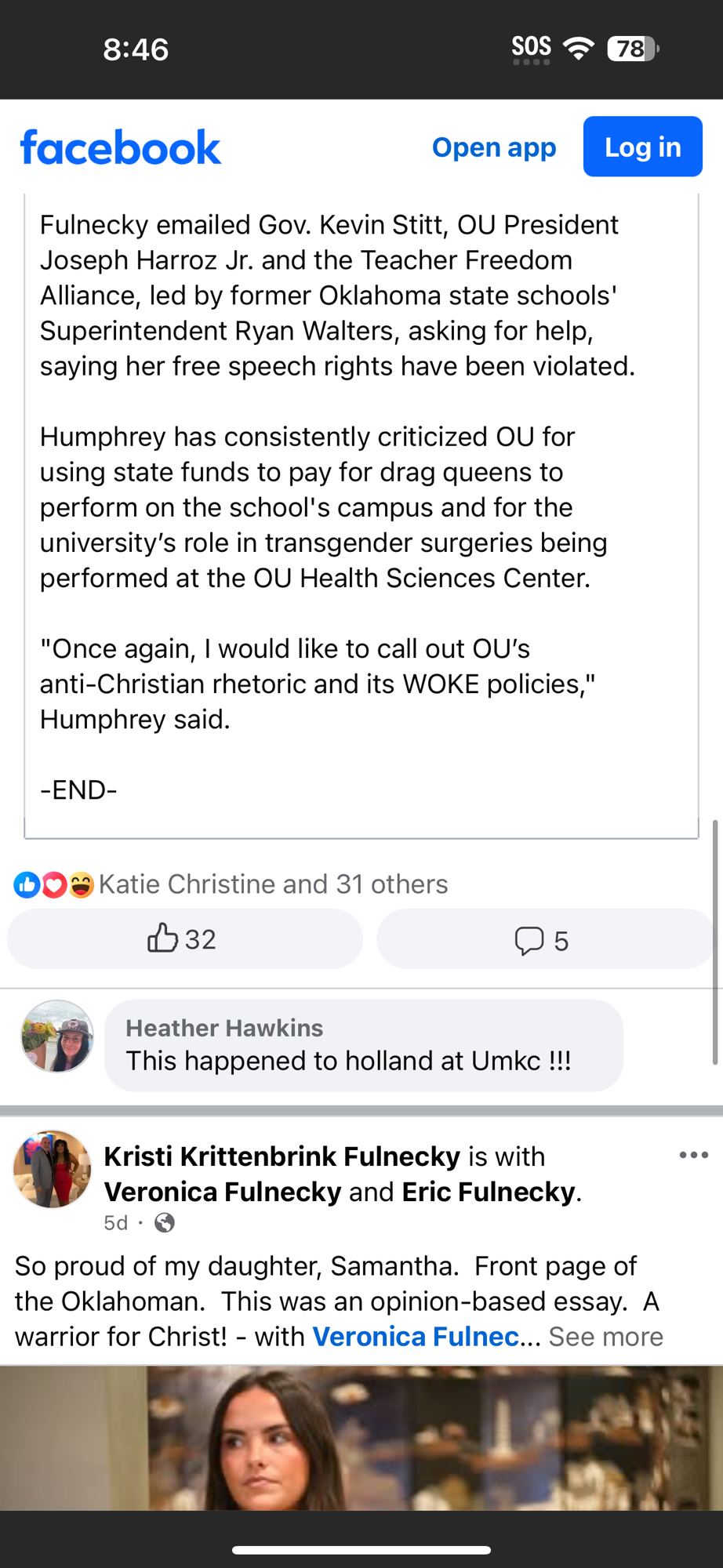Click the red heart reaction emoji

click(53, 885)
